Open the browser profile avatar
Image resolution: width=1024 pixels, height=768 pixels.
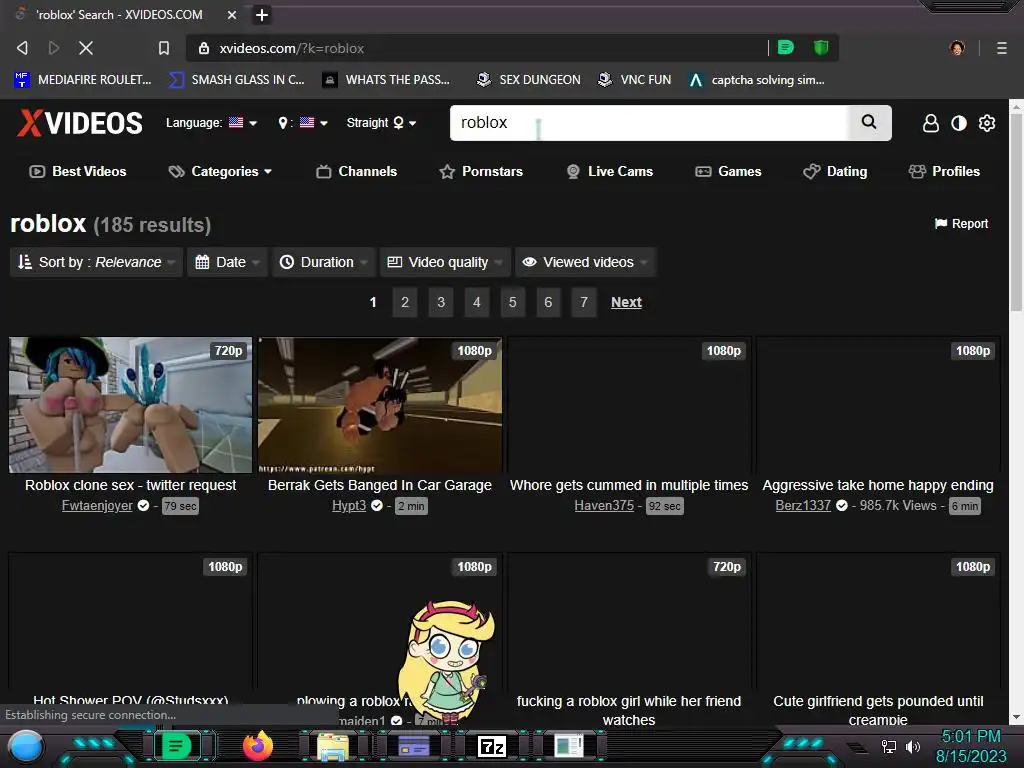(957, 48)
